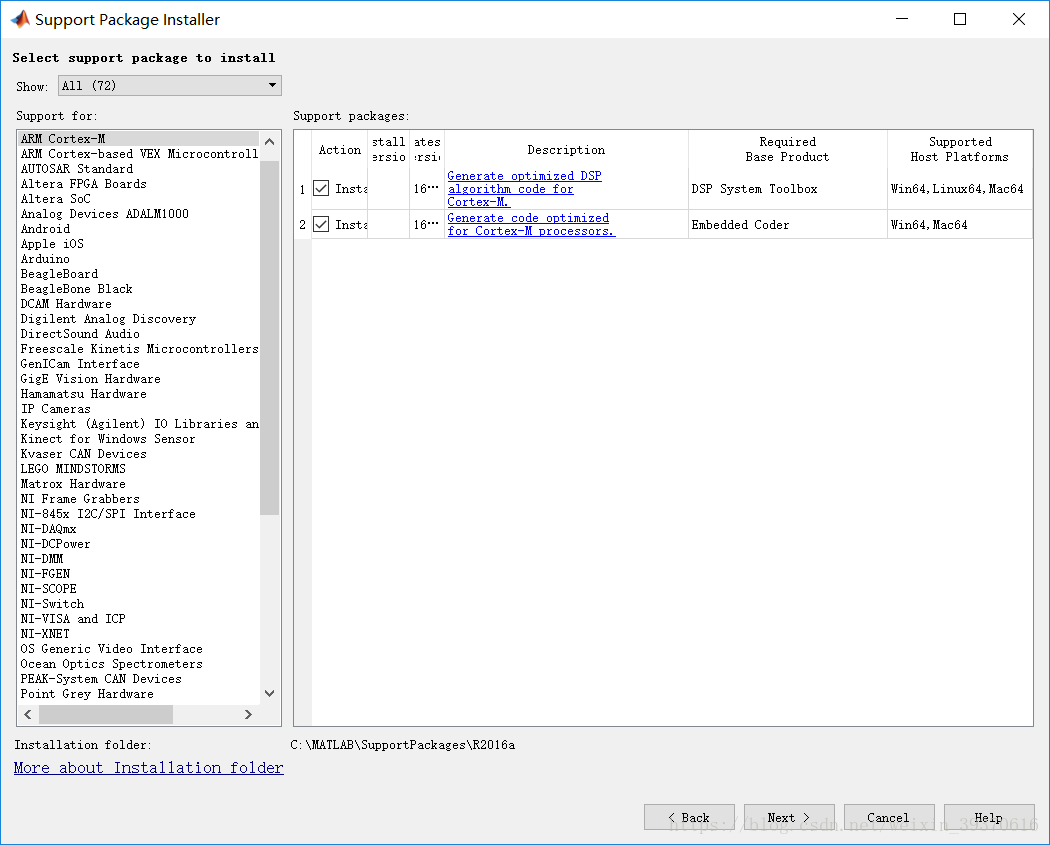Viewport: 1050px width, 845px height.
Task: Select GenICam Interface entry
Action: click(x=139, y=364)
